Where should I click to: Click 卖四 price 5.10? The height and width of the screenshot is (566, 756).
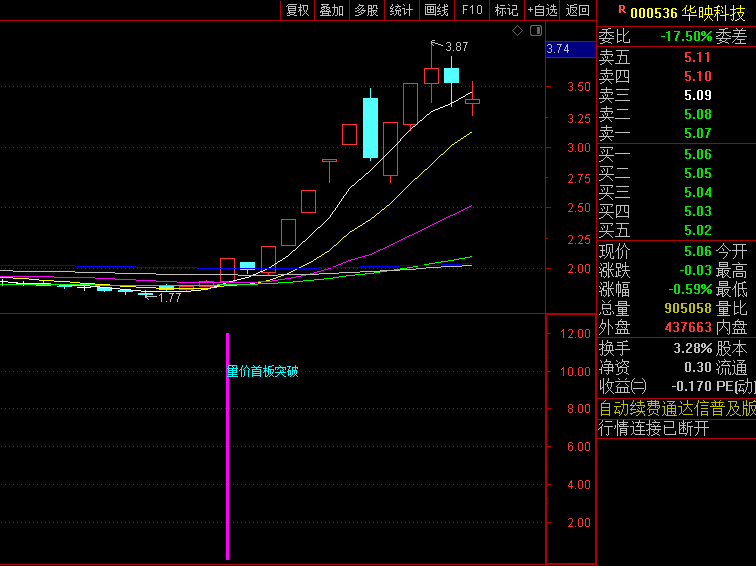point(697,76)
